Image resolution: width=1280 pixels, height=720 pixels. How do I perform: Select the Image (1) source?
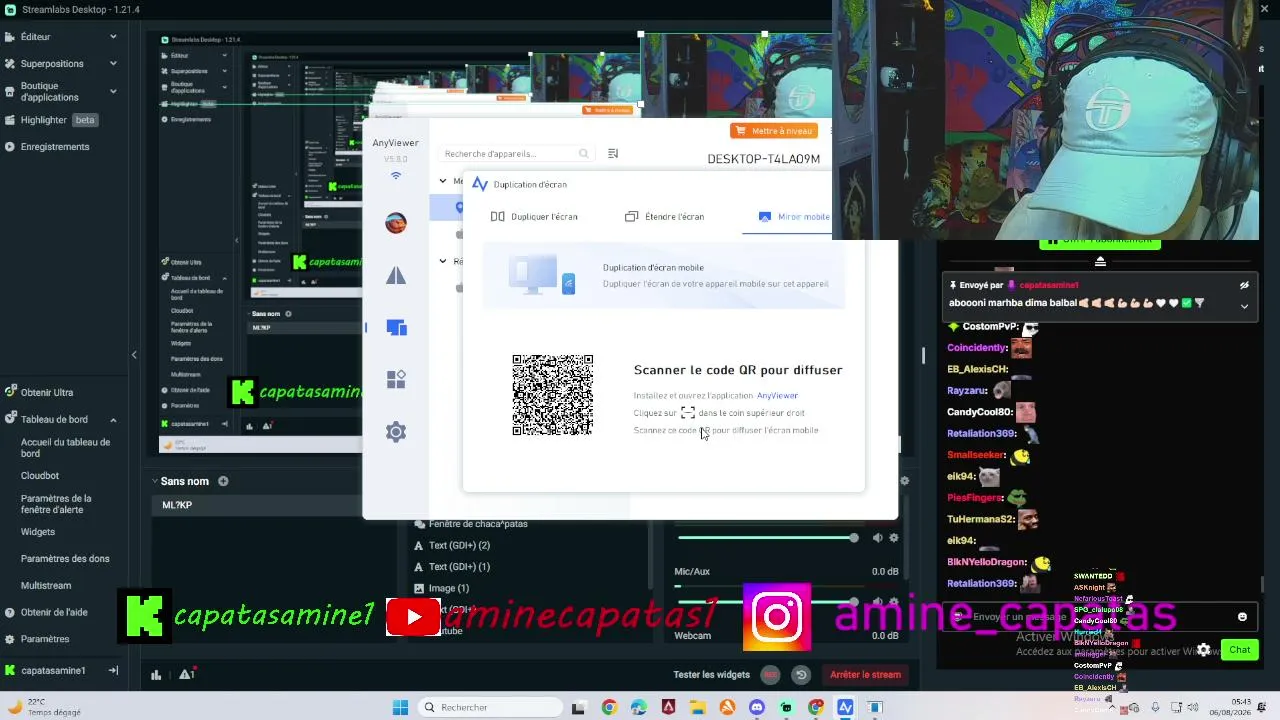point(449,589)
